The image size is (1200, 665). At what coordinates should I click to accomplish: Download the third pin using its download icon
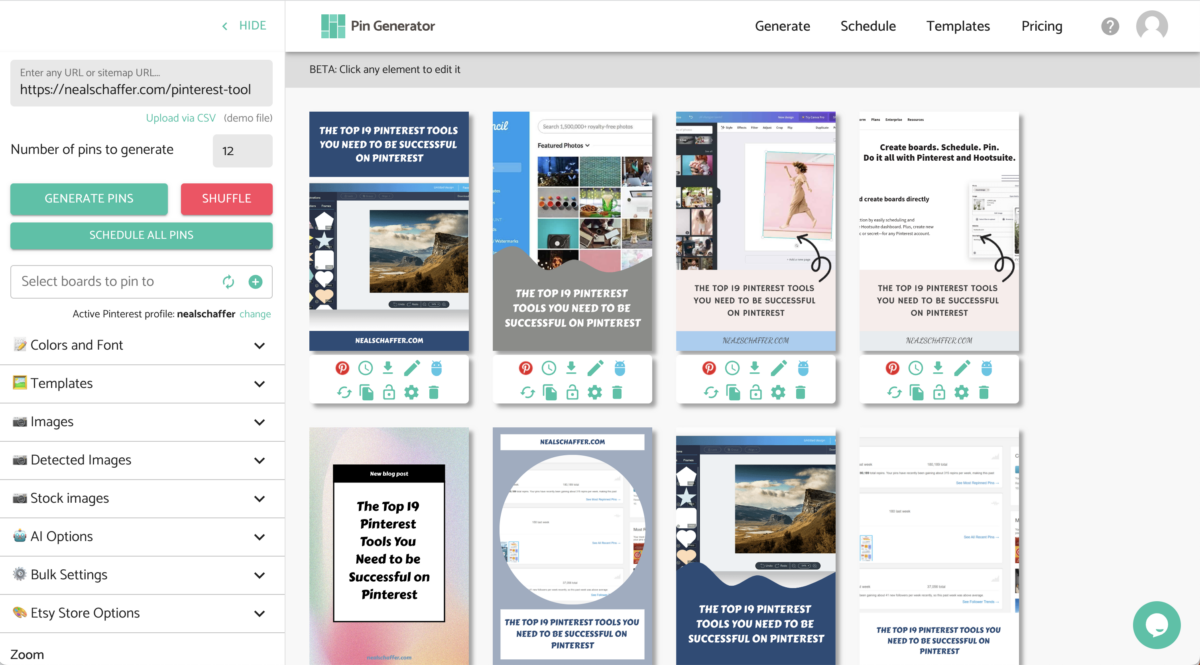click(x=755, y=368)
